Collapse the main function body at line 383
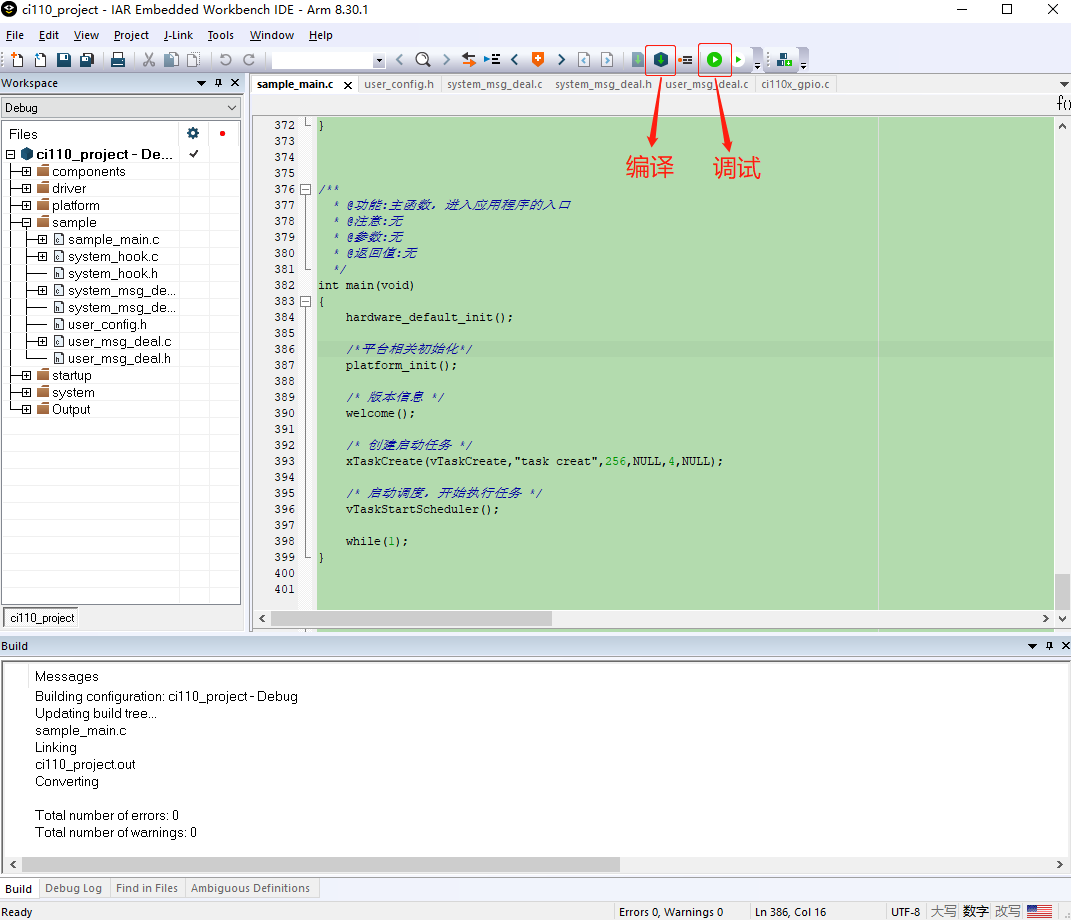Image resolution: width=1071 pixels, height=920 pixels. [x=306, y=301]
